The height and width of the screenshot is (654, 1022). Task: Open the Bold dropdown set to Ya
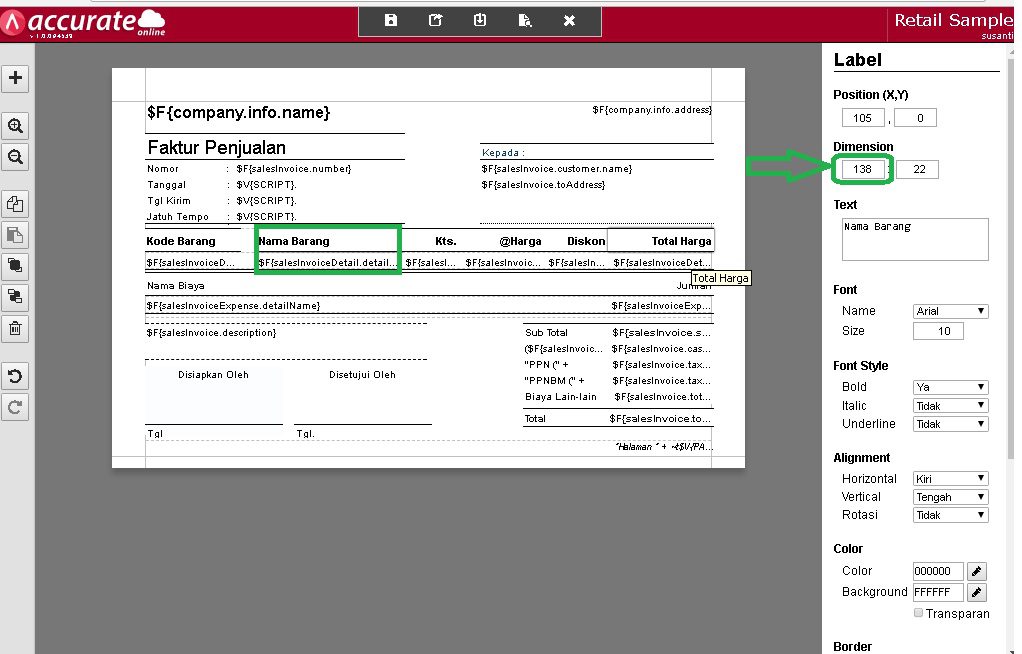950,387
